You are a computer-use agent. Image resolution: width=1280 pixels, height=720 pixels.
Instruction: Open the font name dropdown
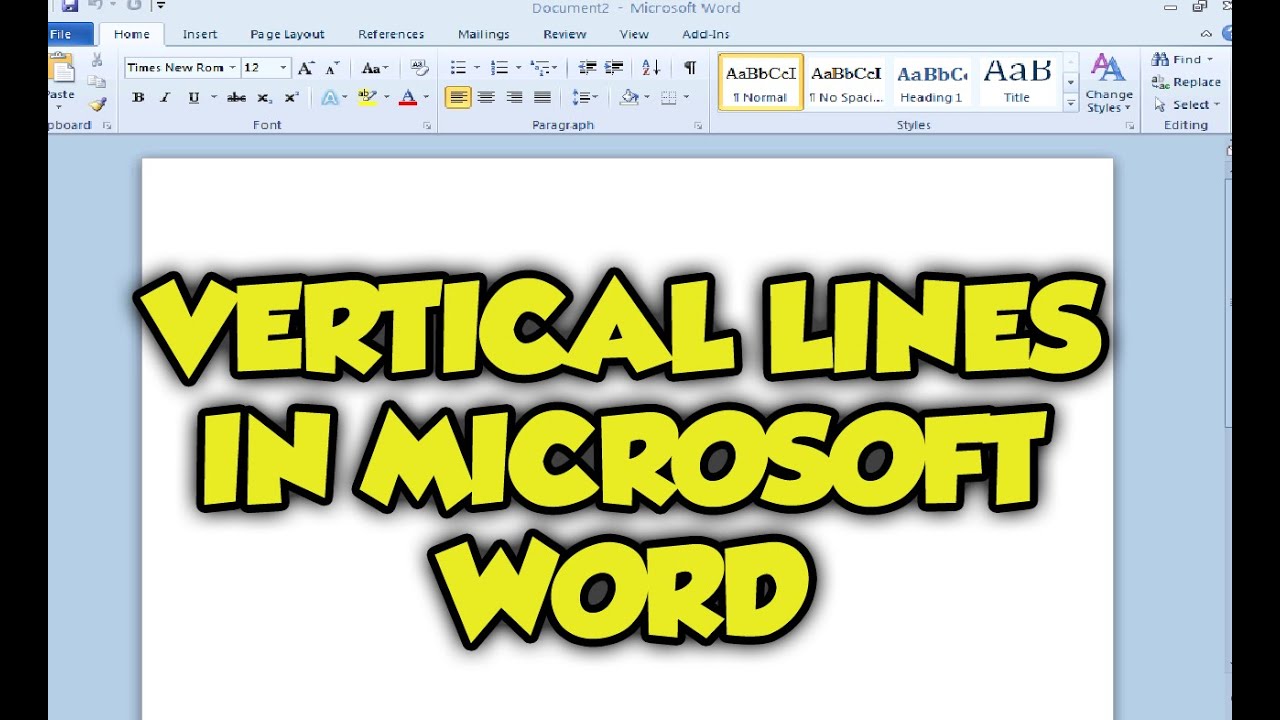232,68
